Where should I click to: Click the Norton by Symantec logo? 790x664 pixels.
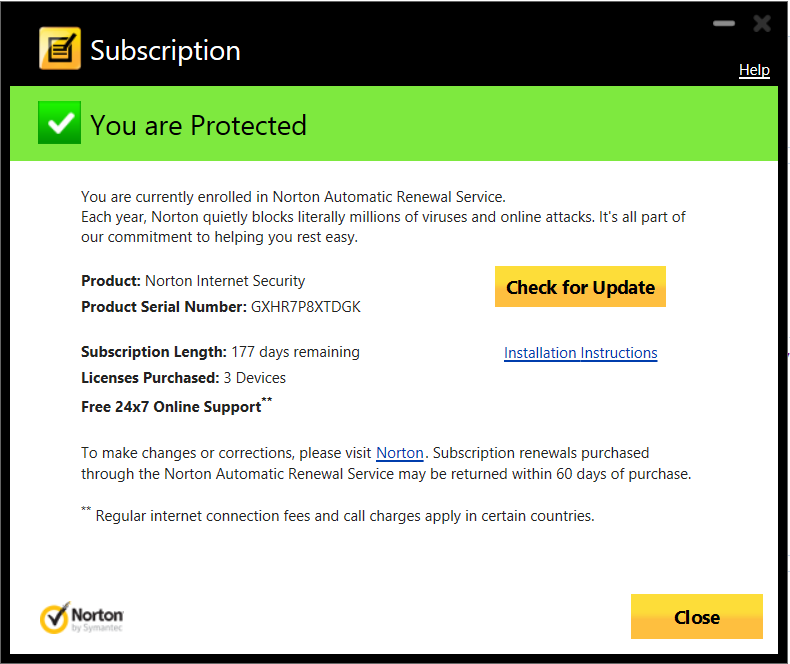[81, 617]
